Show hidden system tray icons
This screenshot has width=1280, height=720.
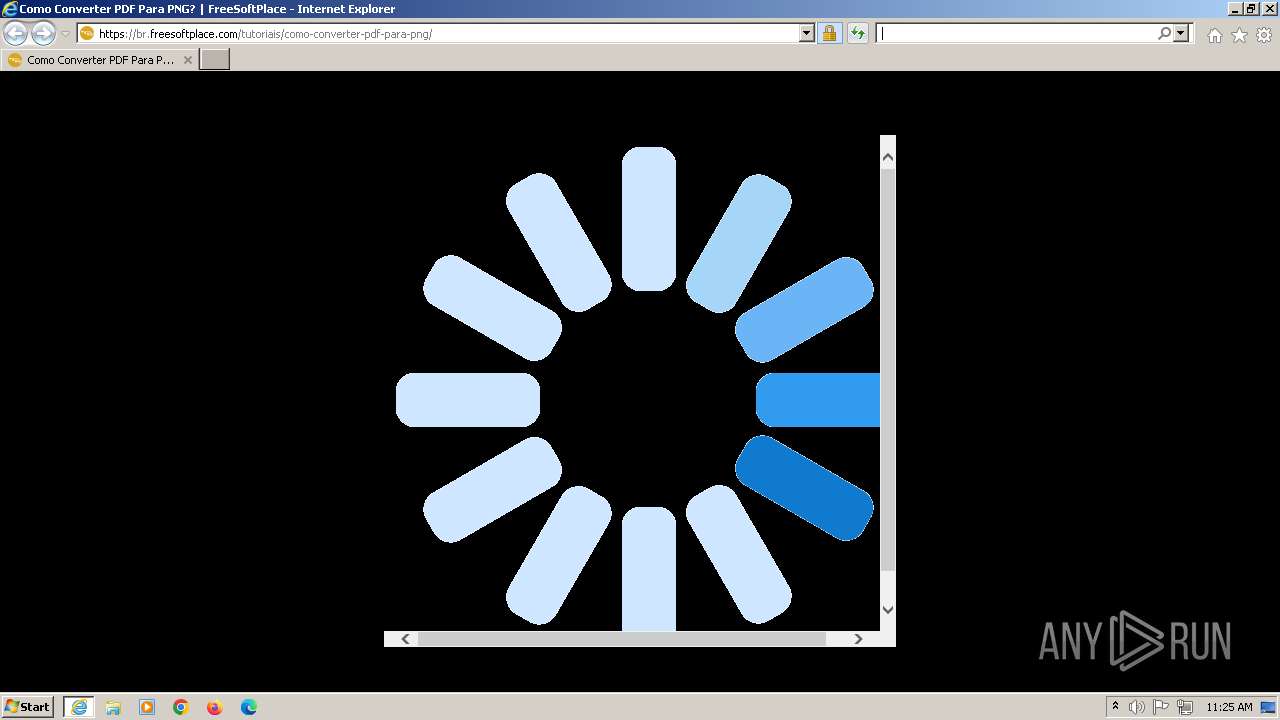click(x=1115, y=707)
